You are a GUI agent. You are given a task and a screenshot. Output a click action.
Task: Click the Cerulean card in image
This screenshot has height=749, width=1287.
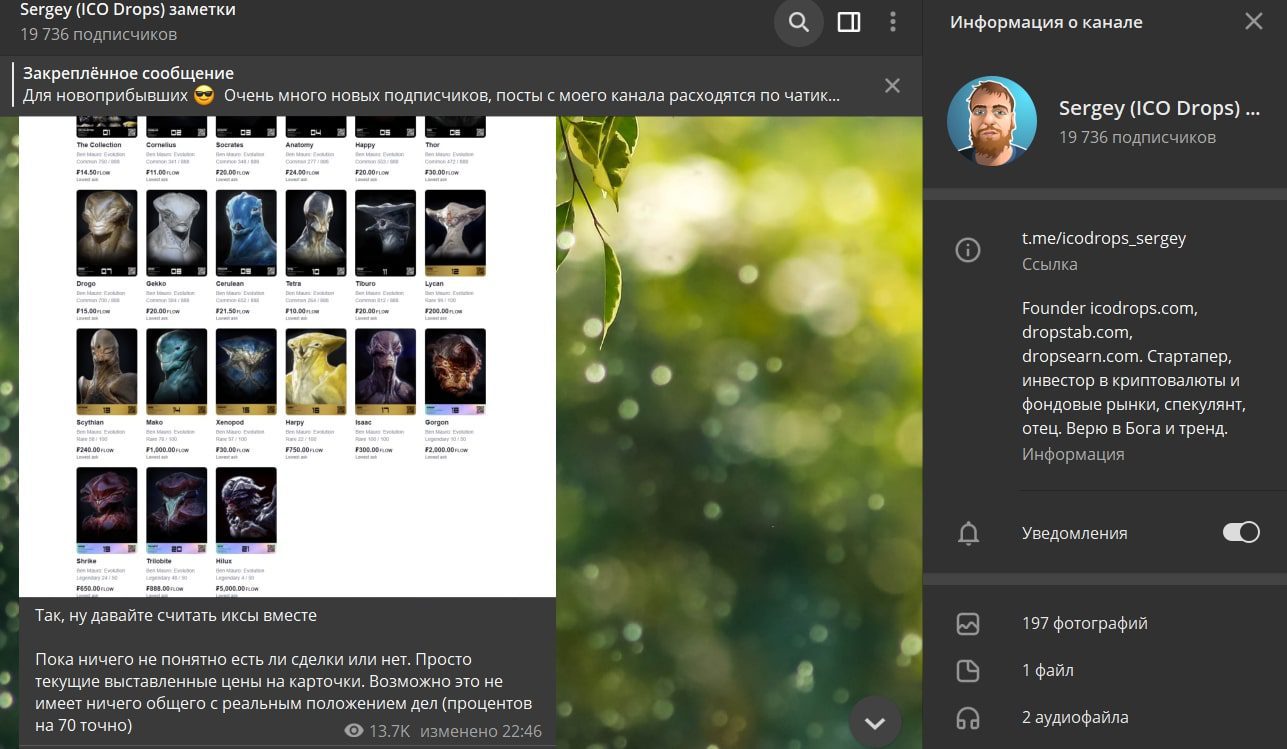pos(246,233)
